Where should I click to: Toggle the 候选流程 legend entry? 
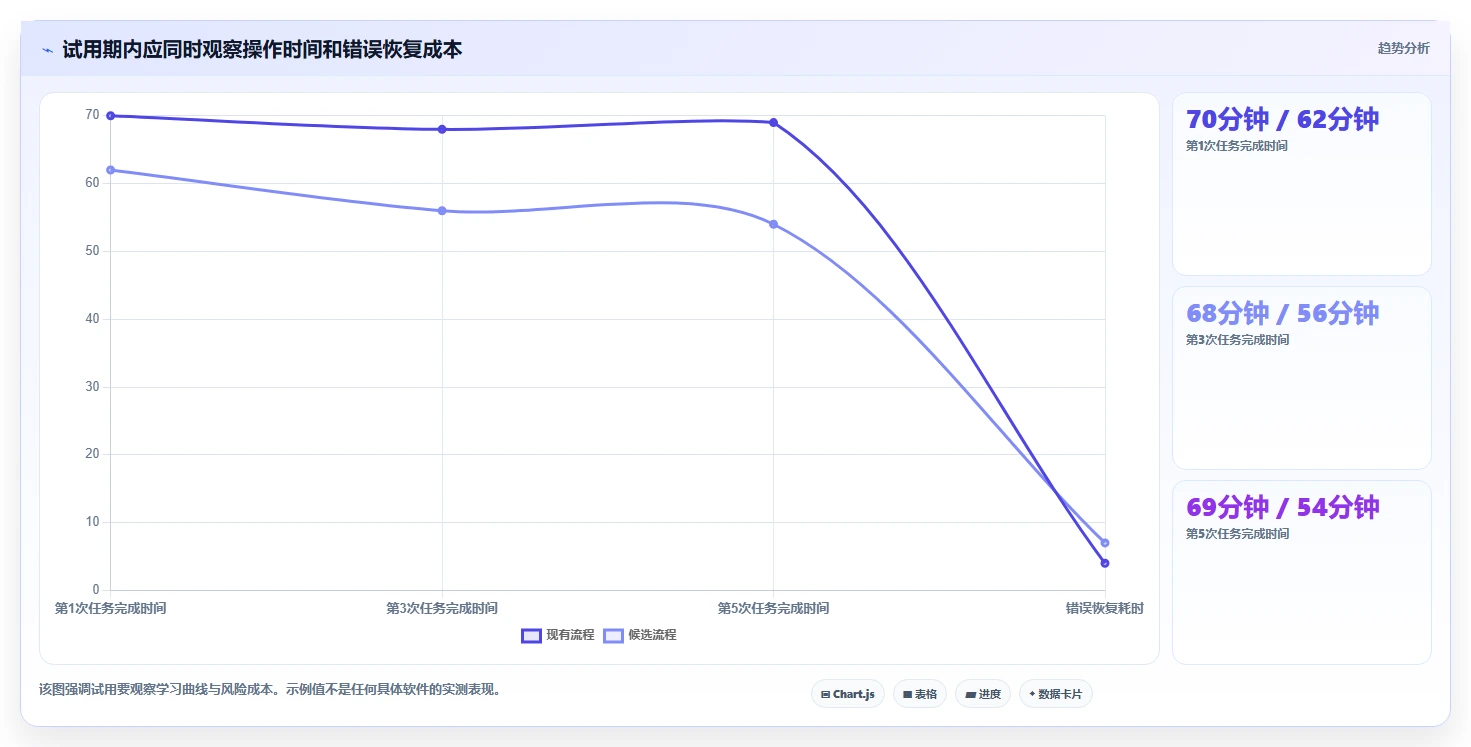[x=640, y=635]
